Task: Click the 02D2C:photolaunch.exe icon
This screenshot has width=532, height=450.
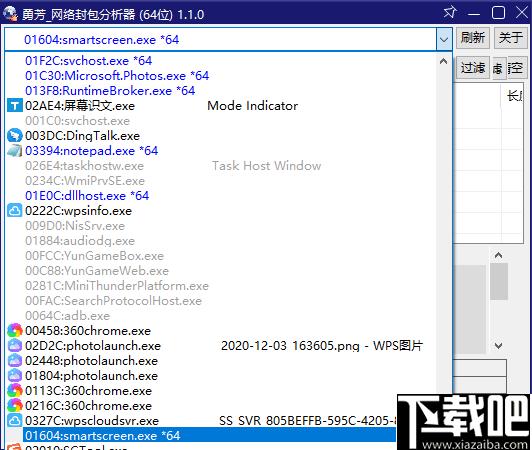Action: (x=15, y=345)
